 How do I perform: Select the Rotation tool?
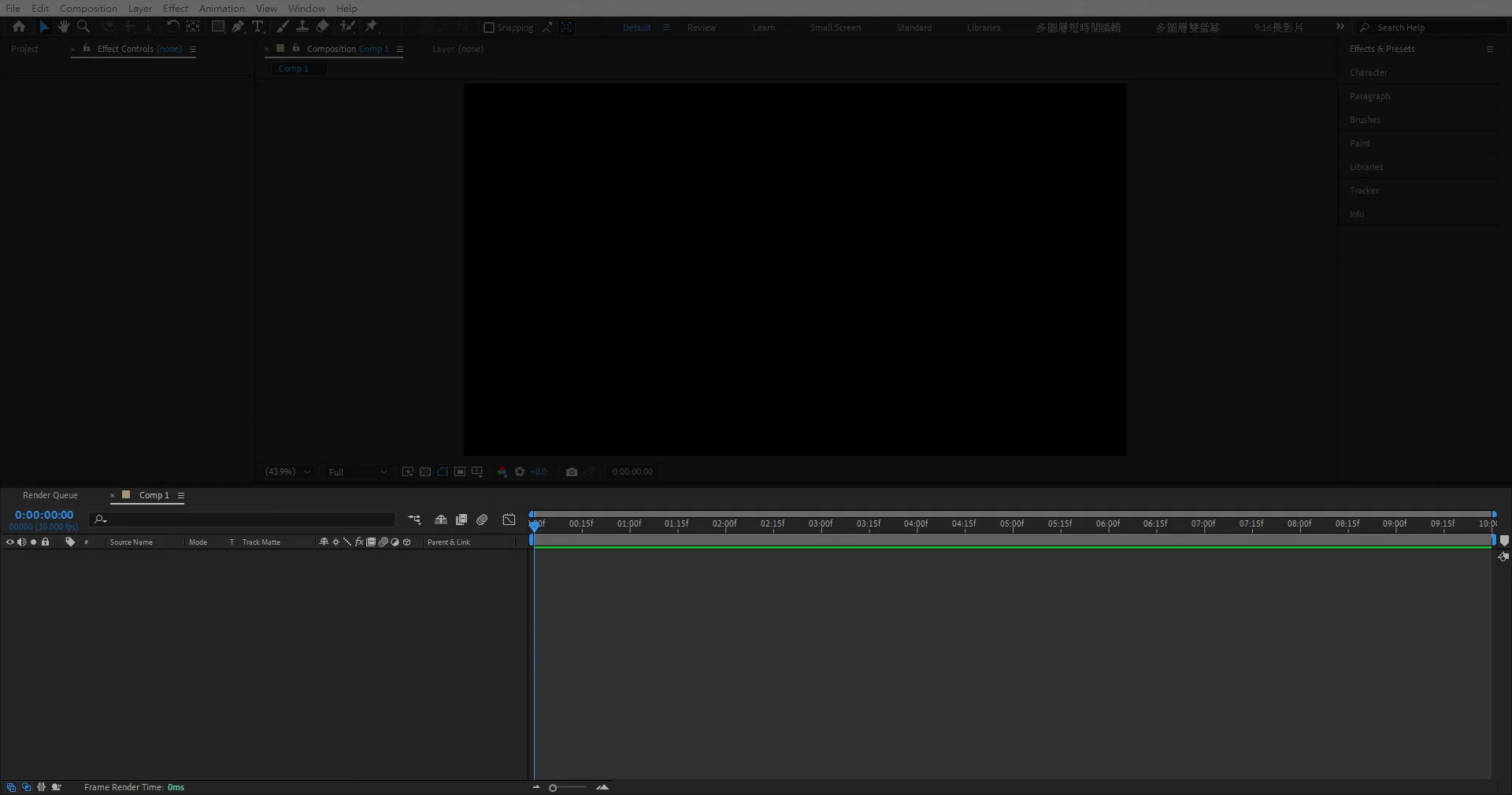click(x=172, y=27)
